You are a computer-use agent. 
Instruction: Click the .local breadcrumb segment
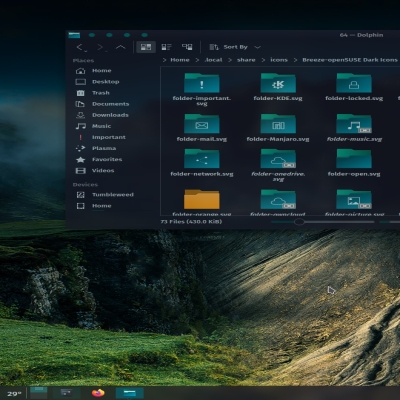pos(213,60)
